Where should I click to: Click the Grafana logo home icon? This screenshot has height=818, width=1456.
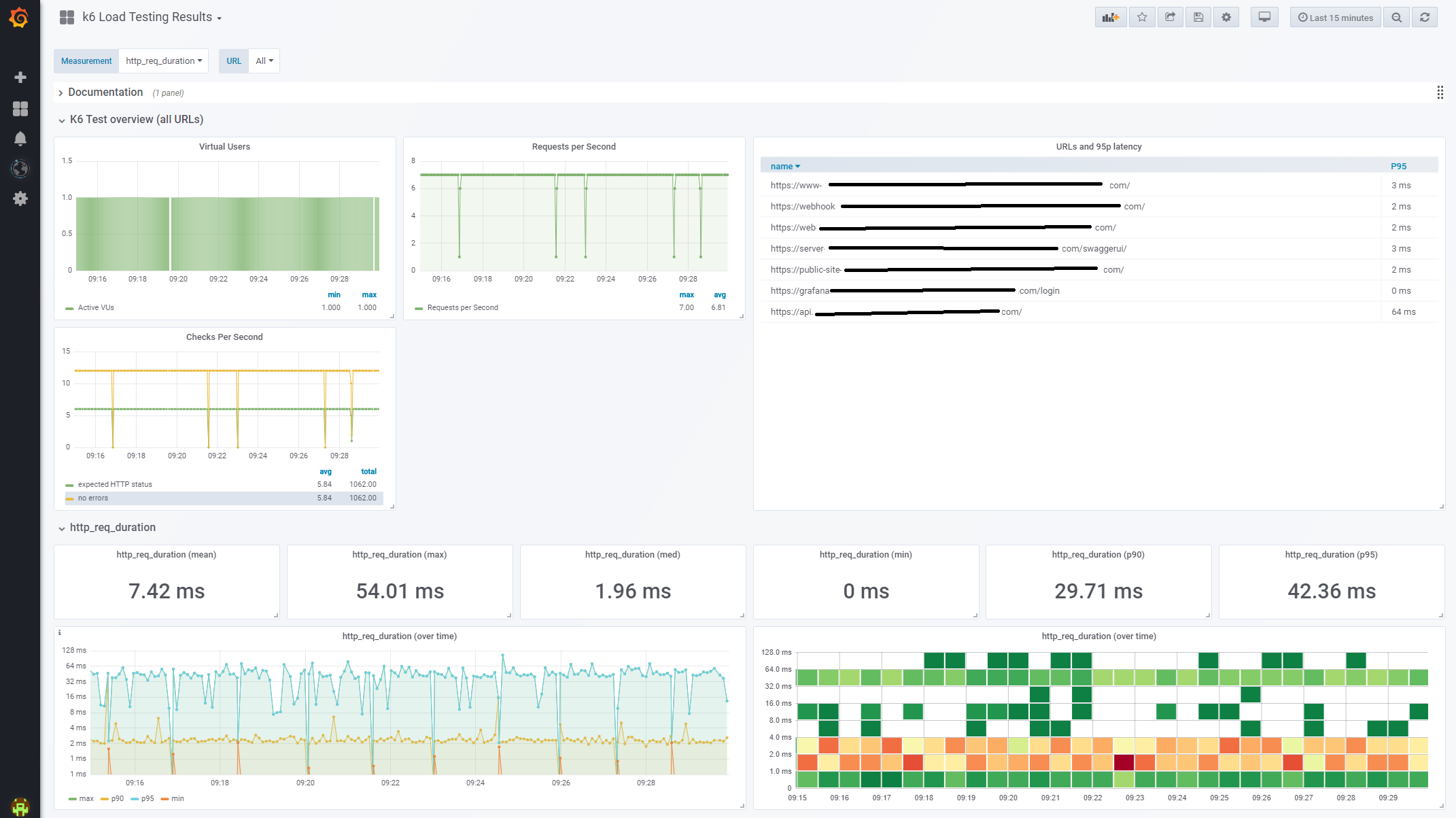click(19, 18)
